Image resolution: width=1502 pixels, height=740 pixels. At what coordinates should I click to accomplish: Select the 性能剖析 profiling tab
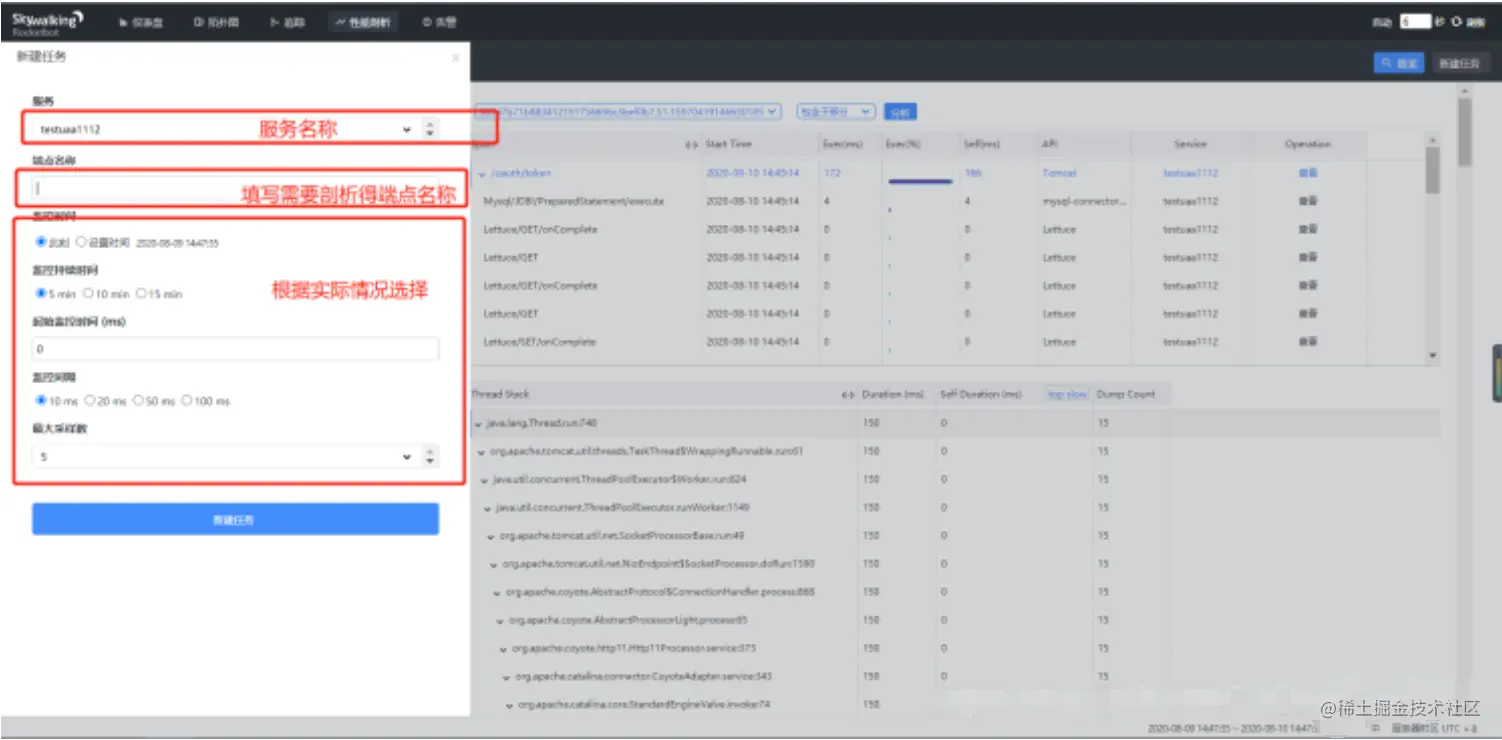click(x=363, y=22)
